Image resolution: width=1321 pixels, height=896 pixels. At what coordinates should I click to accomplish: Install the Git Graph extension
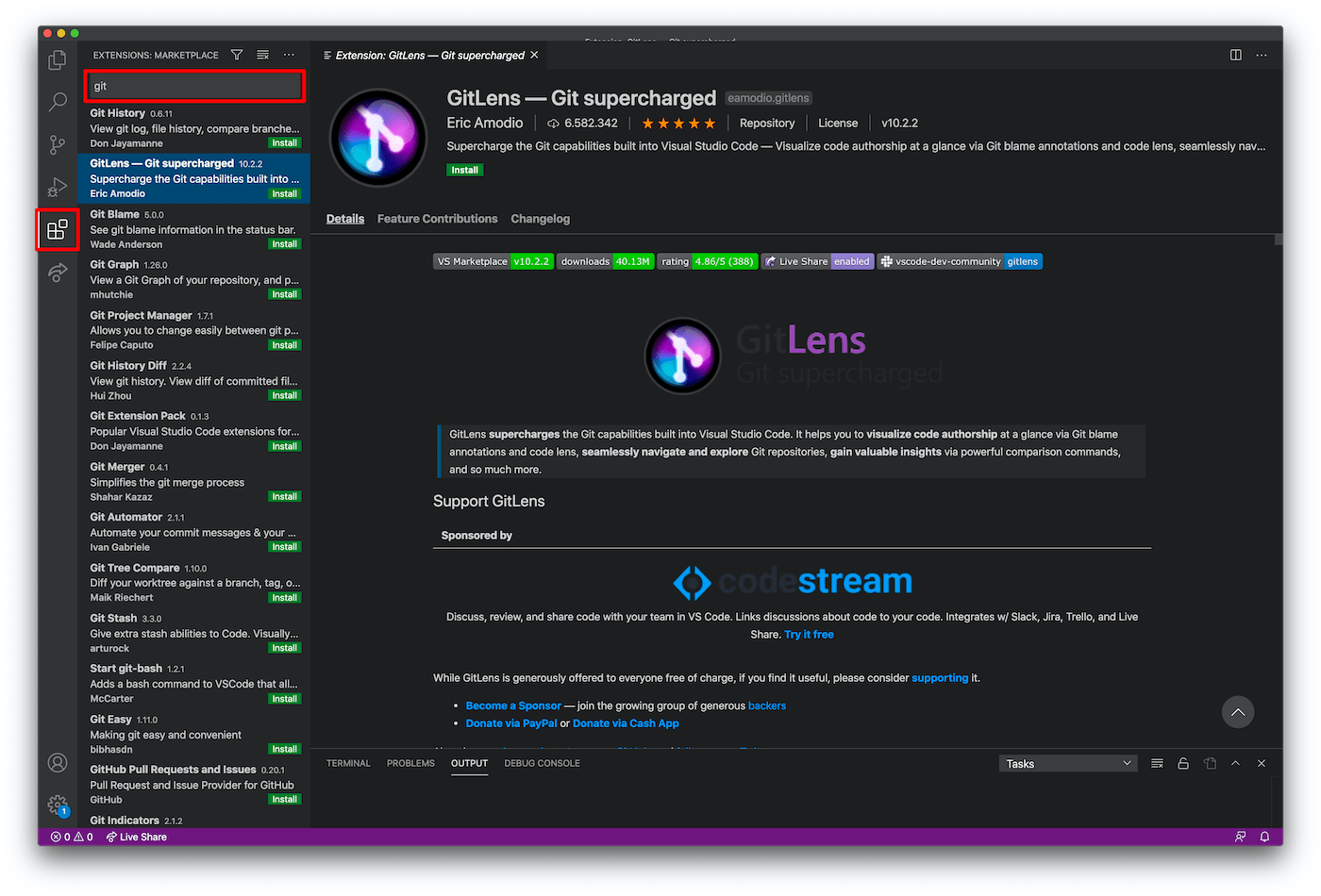click(x=285, y=293)
